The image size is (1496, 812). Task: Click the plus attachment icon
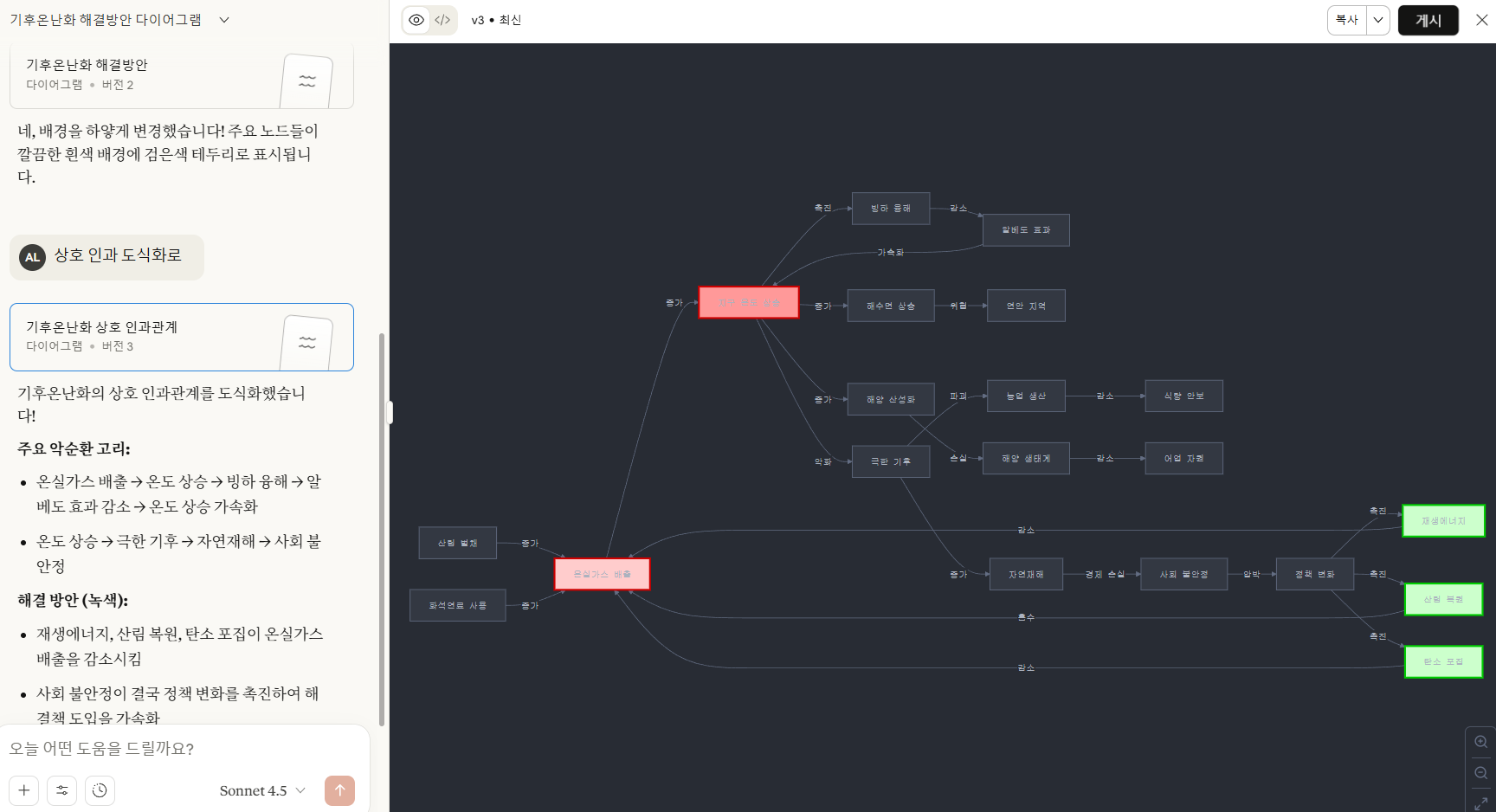tap(24, 790)
